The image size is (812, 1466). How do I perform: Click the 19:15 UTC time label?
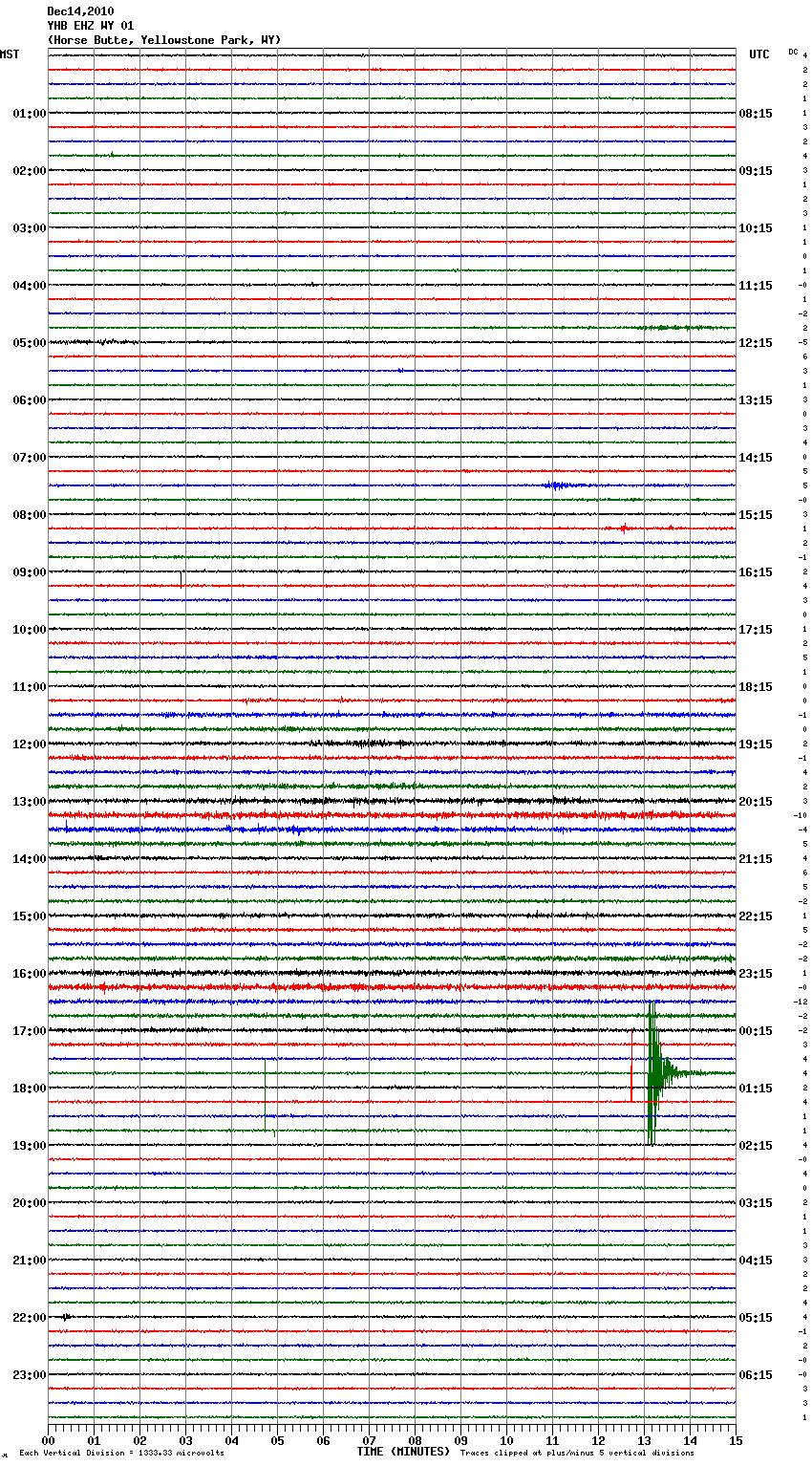(x=756, y=744)
